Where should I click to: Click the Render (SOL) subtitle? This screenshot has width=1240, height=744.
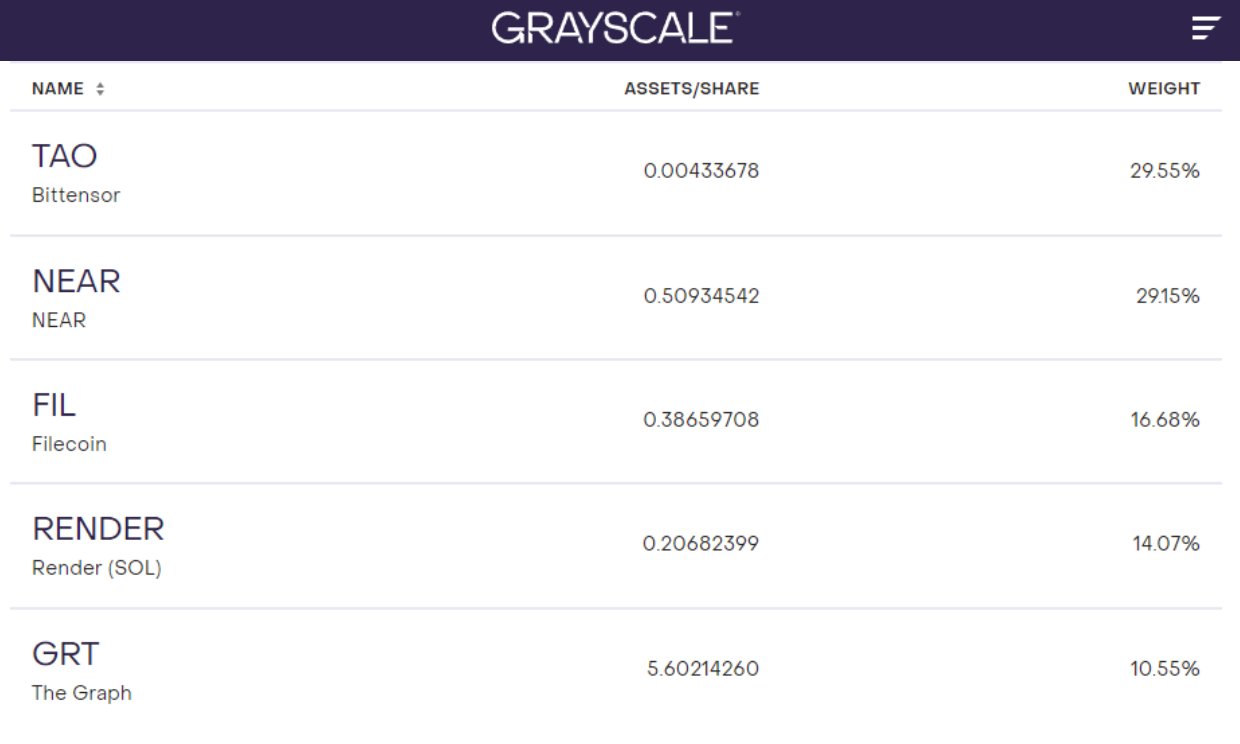pyautogui.click(x=96, y=568)
